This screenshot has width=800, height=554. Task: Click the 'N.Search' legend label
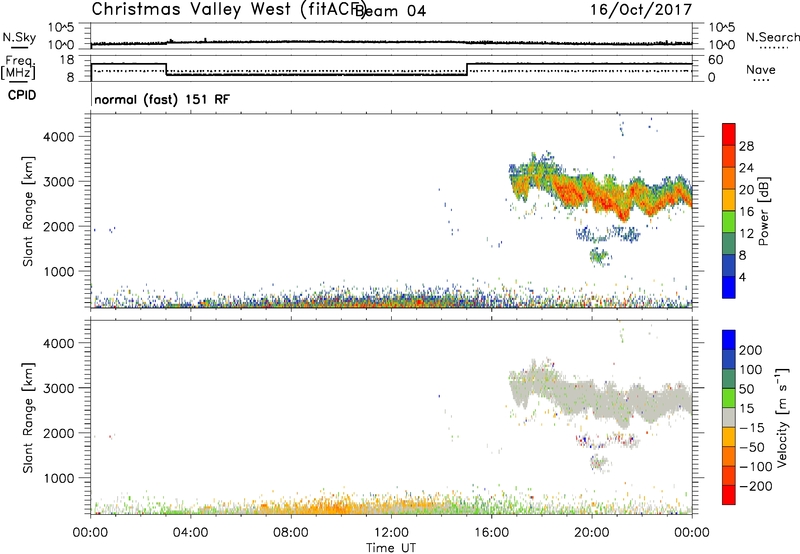click(772, 37)
